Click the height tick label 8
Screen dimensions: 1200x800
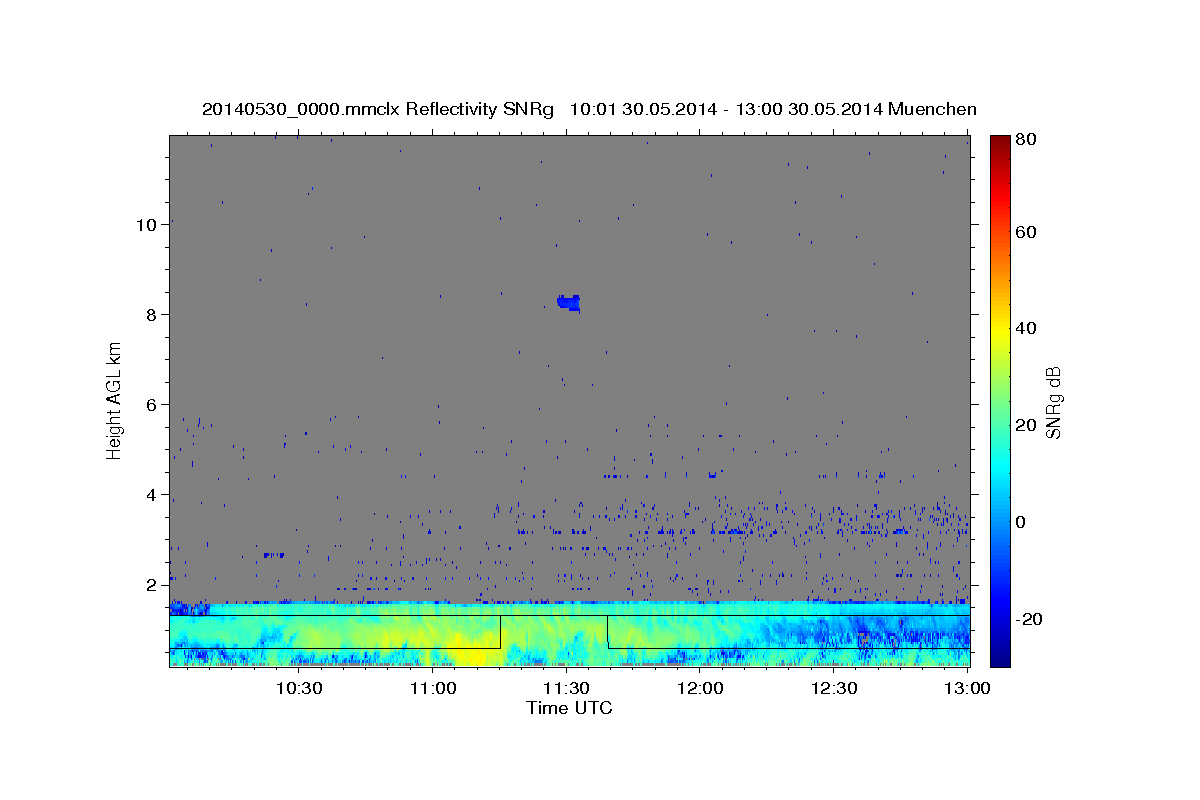[x=152, y=315]
